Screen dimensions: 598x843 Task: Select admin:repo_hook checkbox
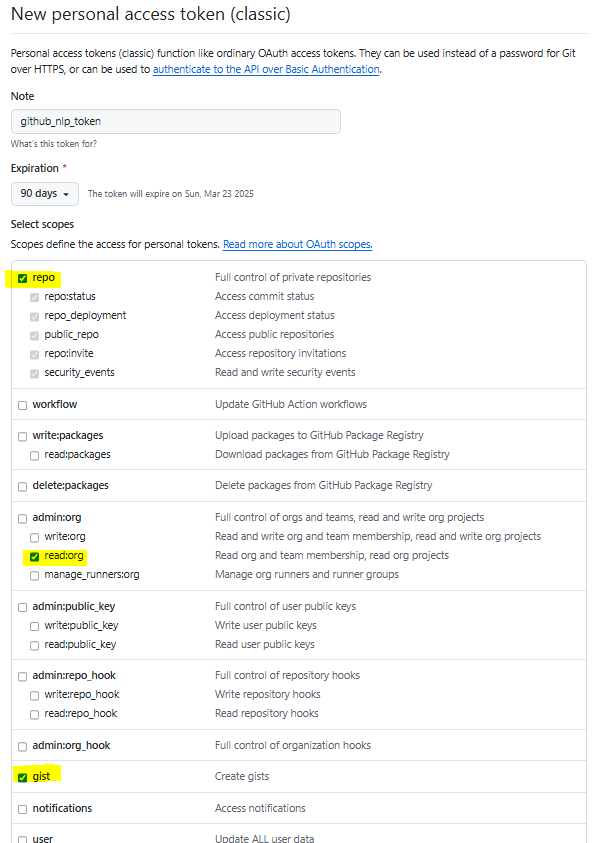point(23,676)
